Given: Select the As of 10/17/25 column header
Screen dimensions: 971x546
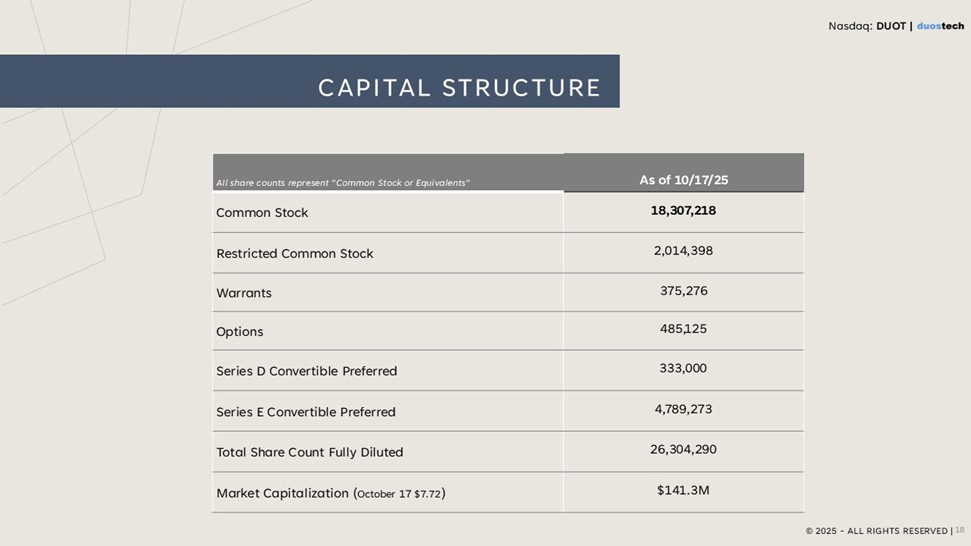Looking at the screenshot, I should pos(683,180).
